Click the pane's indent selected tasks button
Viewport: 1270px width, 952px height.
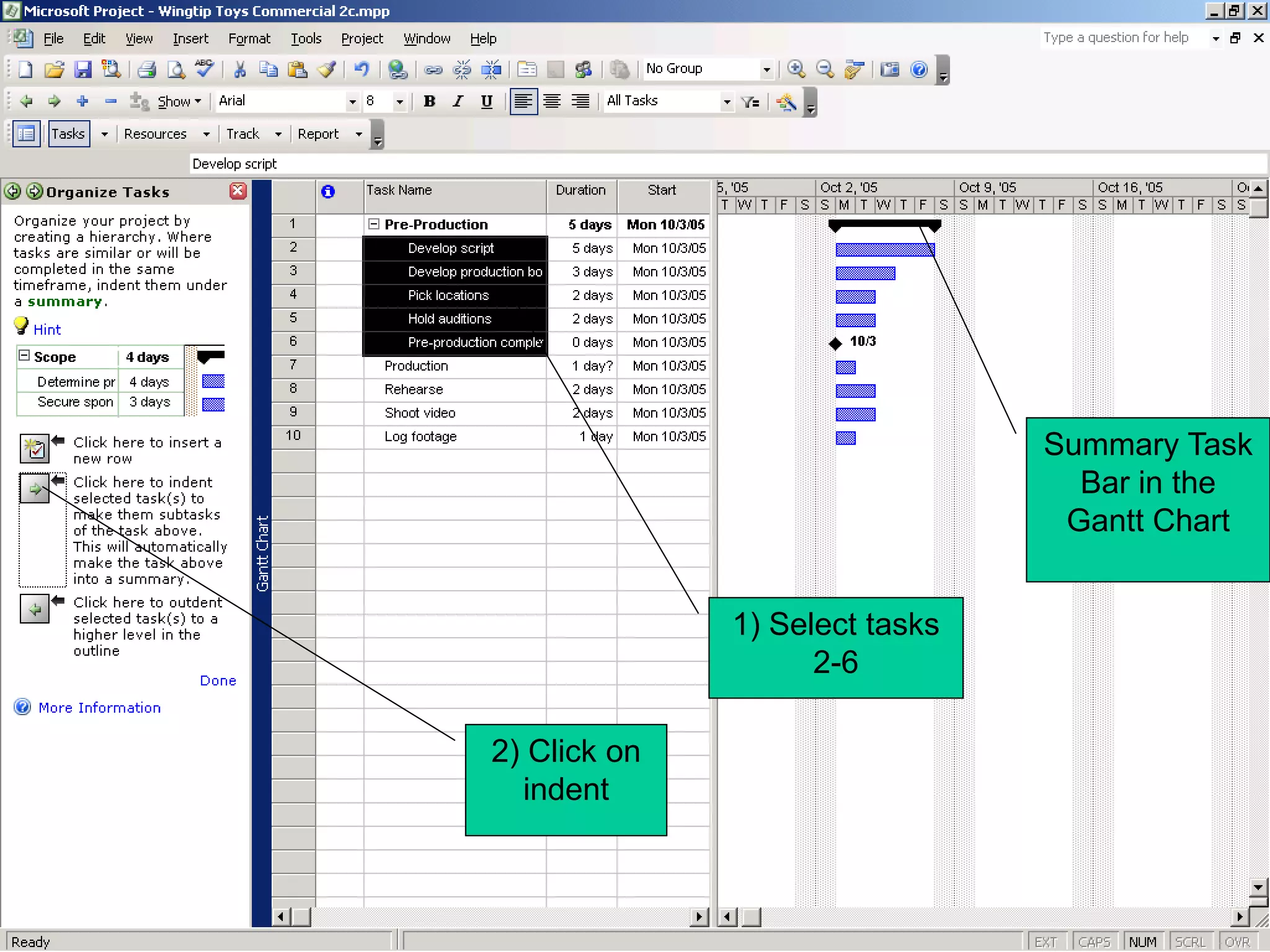coord(35,489)
